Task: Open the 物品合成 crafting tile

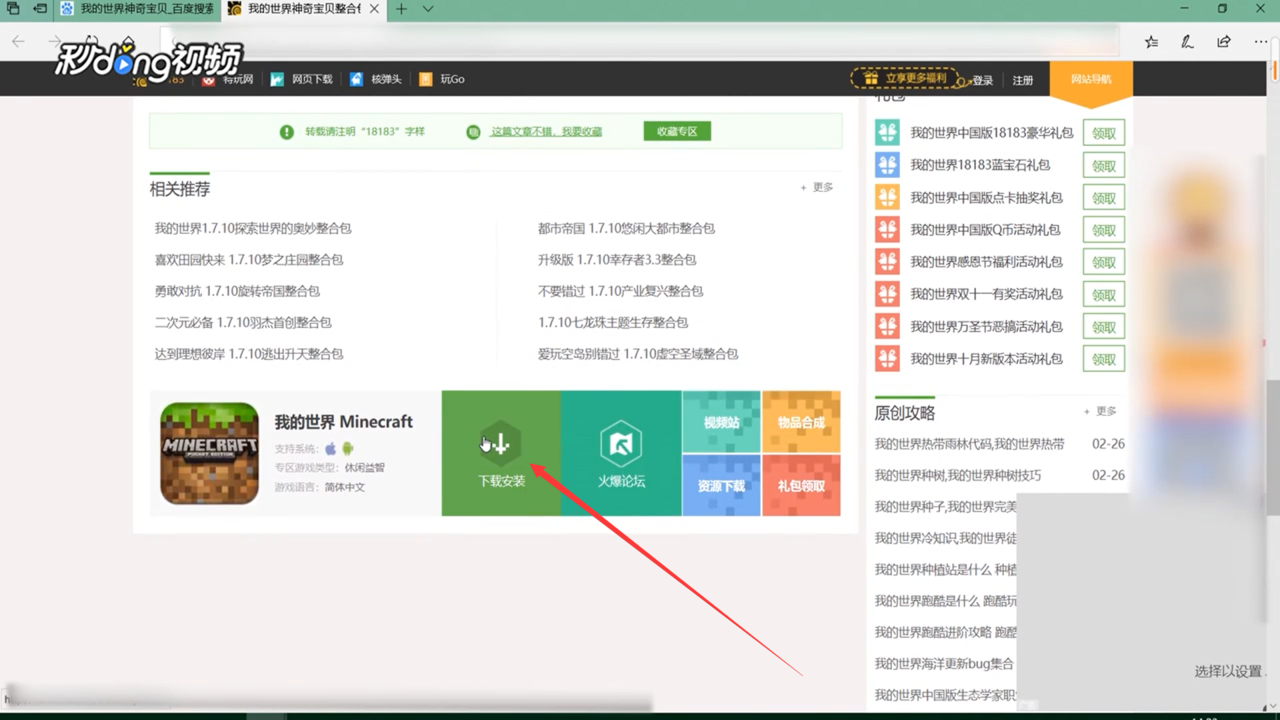Action: (x=801, y=422)
